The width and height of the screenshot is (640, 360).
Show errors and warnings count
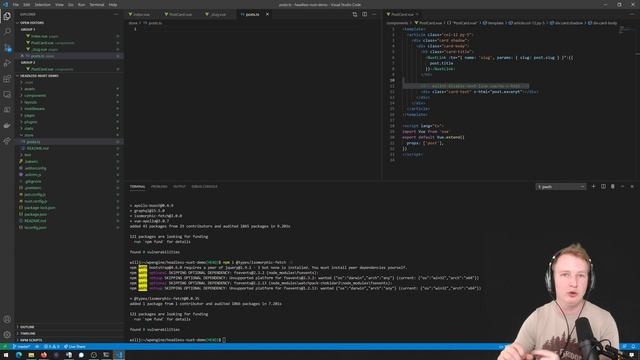[x=52, y=347]
